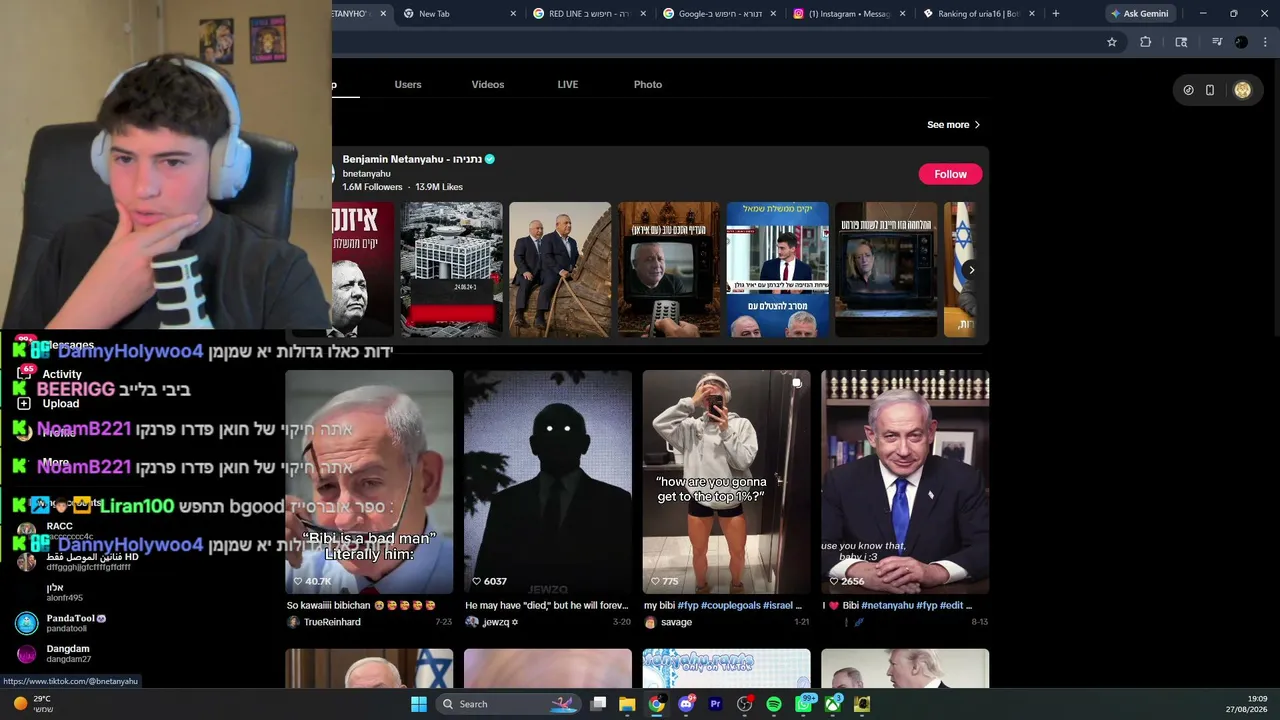Switch to the Ranking of uria16 tab

tap(980, 14)
